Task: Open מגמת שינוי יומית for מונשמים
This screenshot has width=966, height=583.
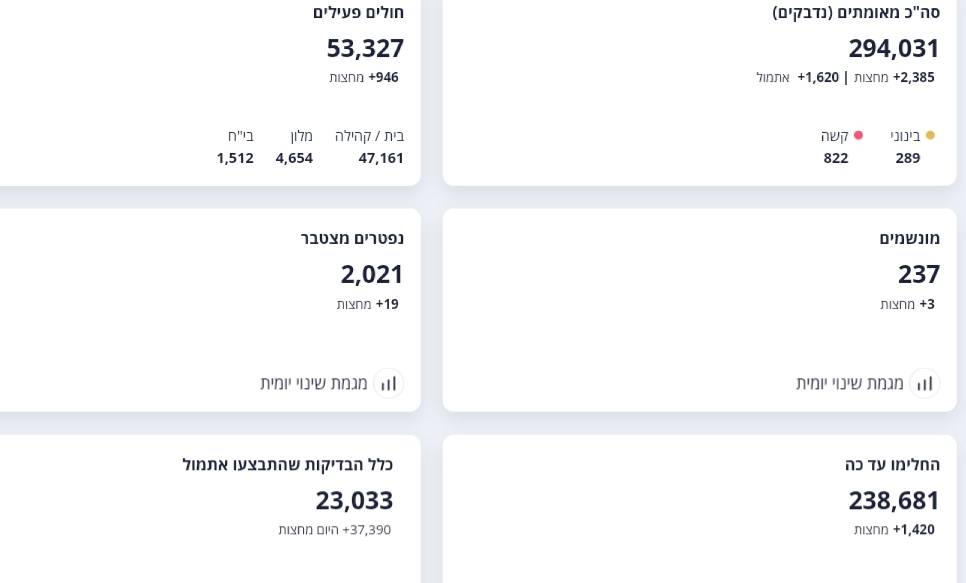Action: [x=850, y=383]
